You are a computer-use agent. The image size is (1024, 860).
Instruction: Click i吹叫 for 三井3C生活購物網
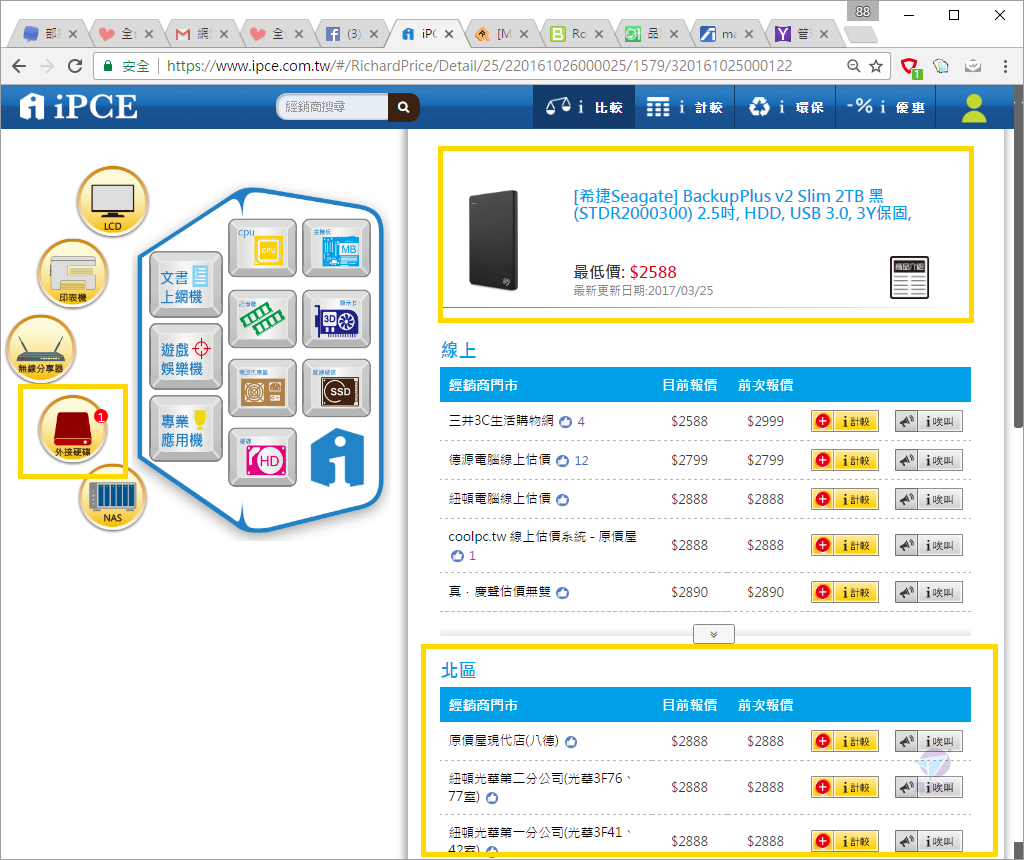(928, 421)
